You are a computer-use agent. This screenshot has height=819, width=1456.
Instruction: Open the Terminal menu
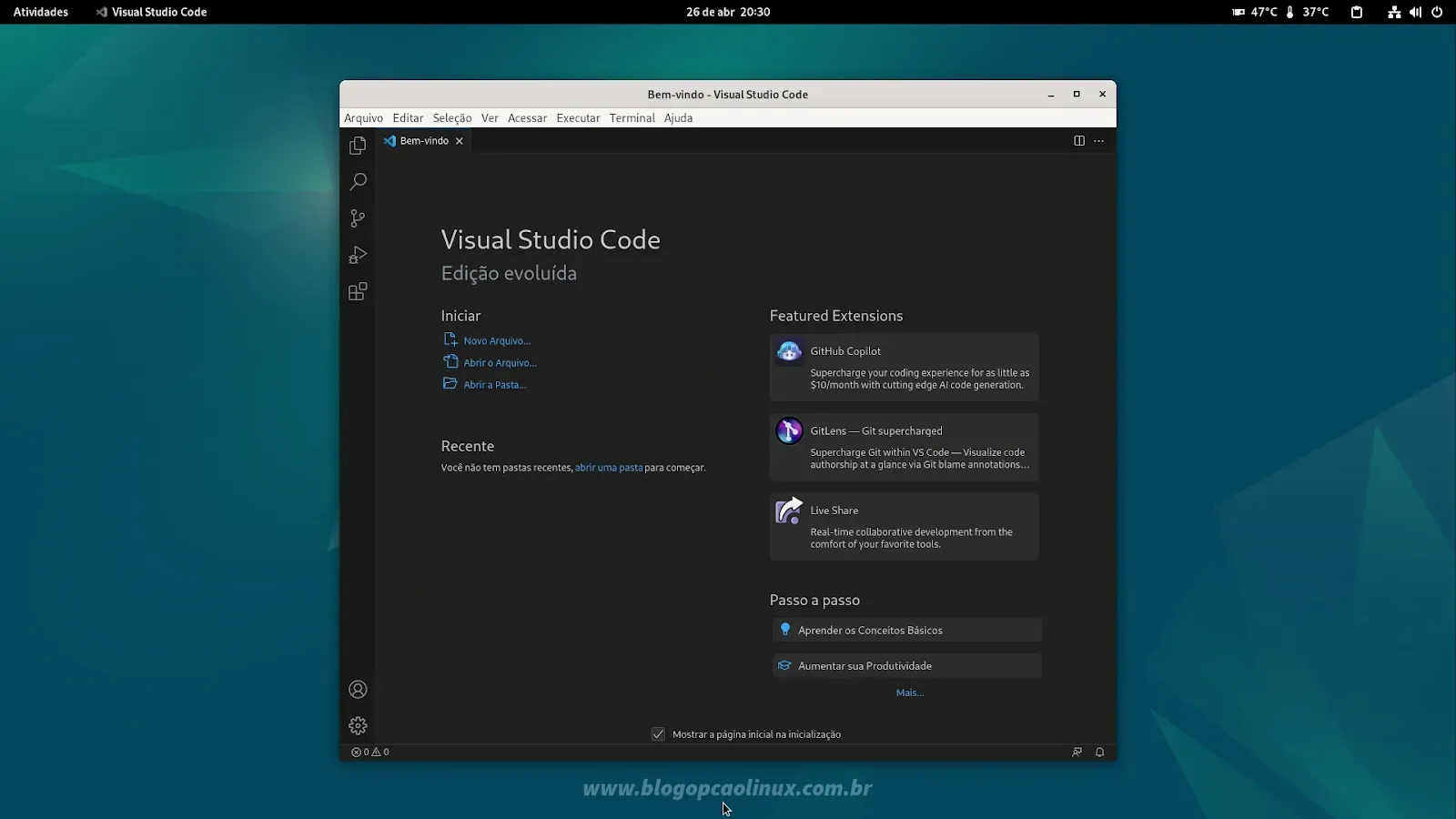coord(632,118)
